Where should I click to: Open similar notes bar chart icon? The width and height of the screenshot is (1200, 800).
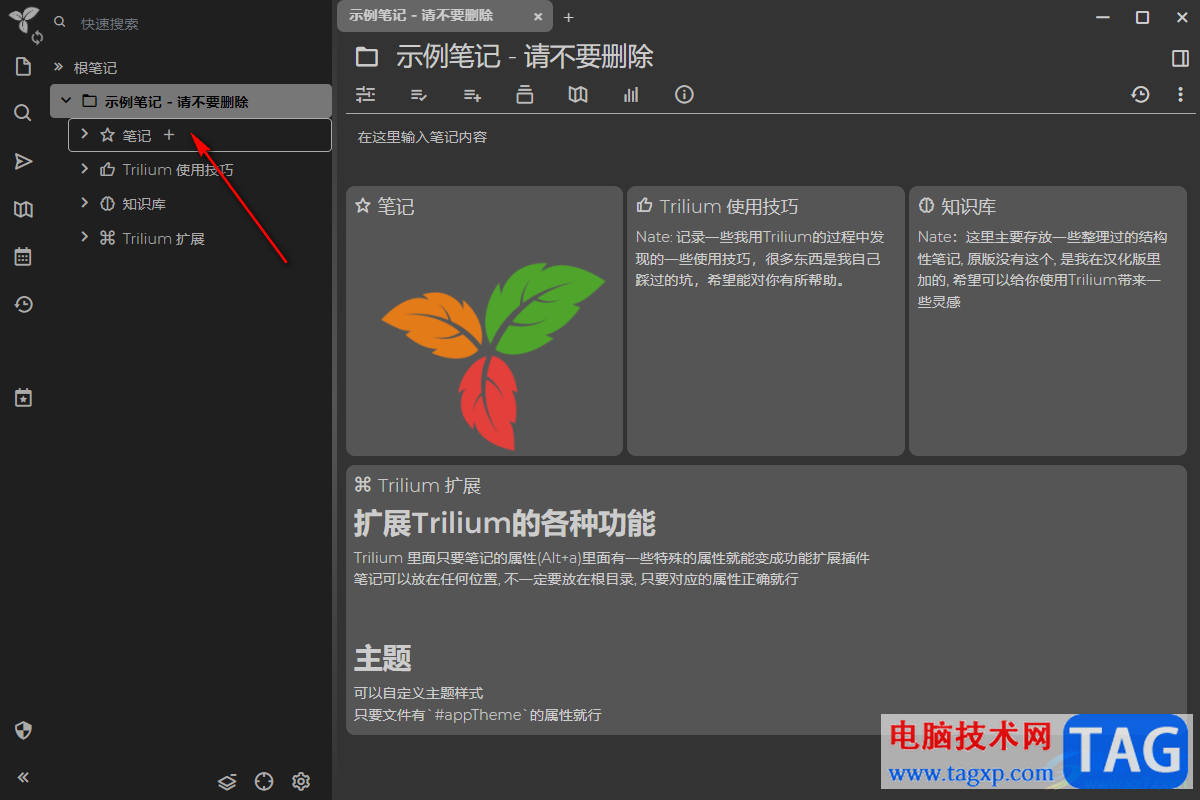point(631,95)
